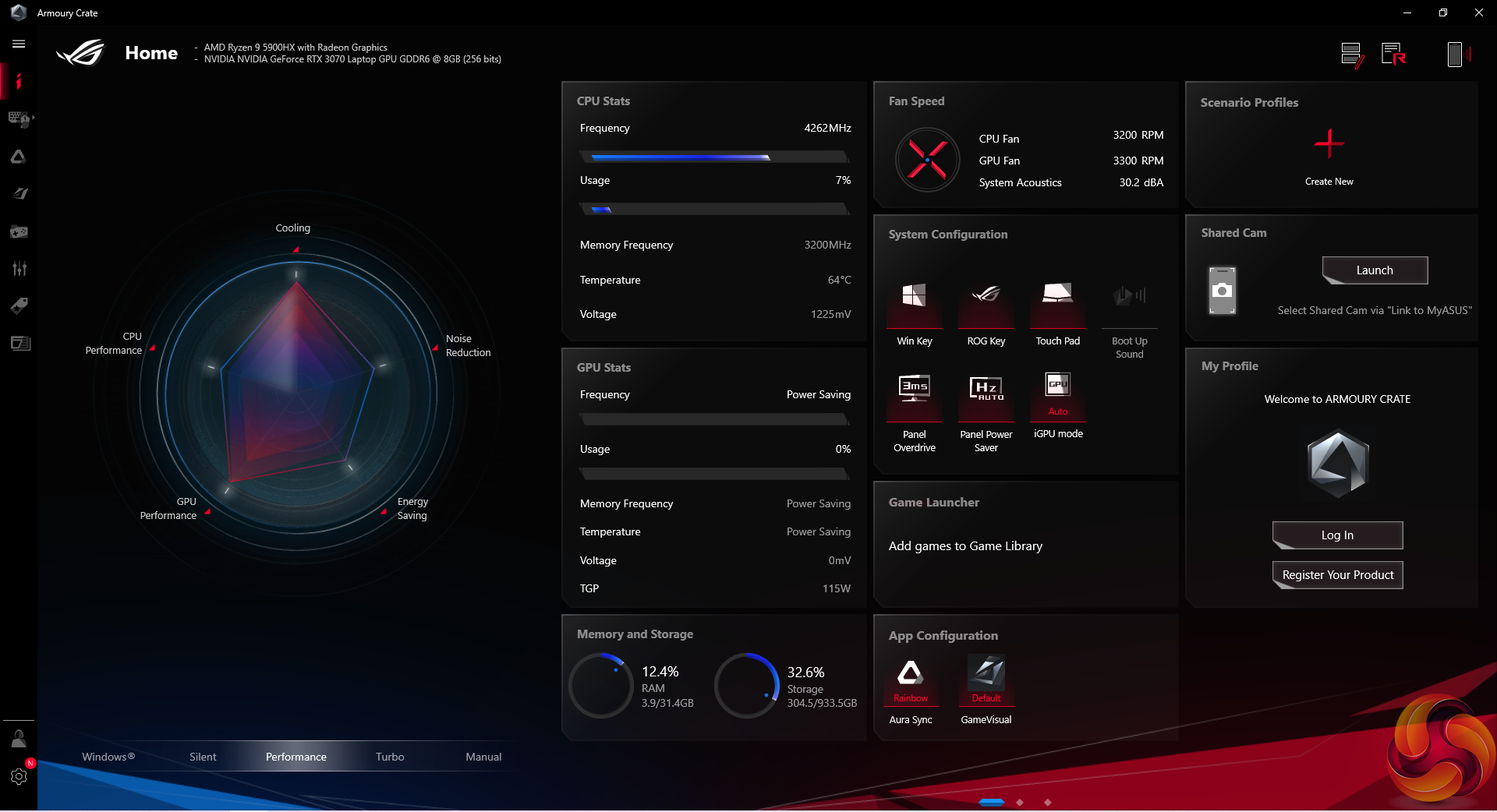Open the Featured deals tag icon

[19, 305]
